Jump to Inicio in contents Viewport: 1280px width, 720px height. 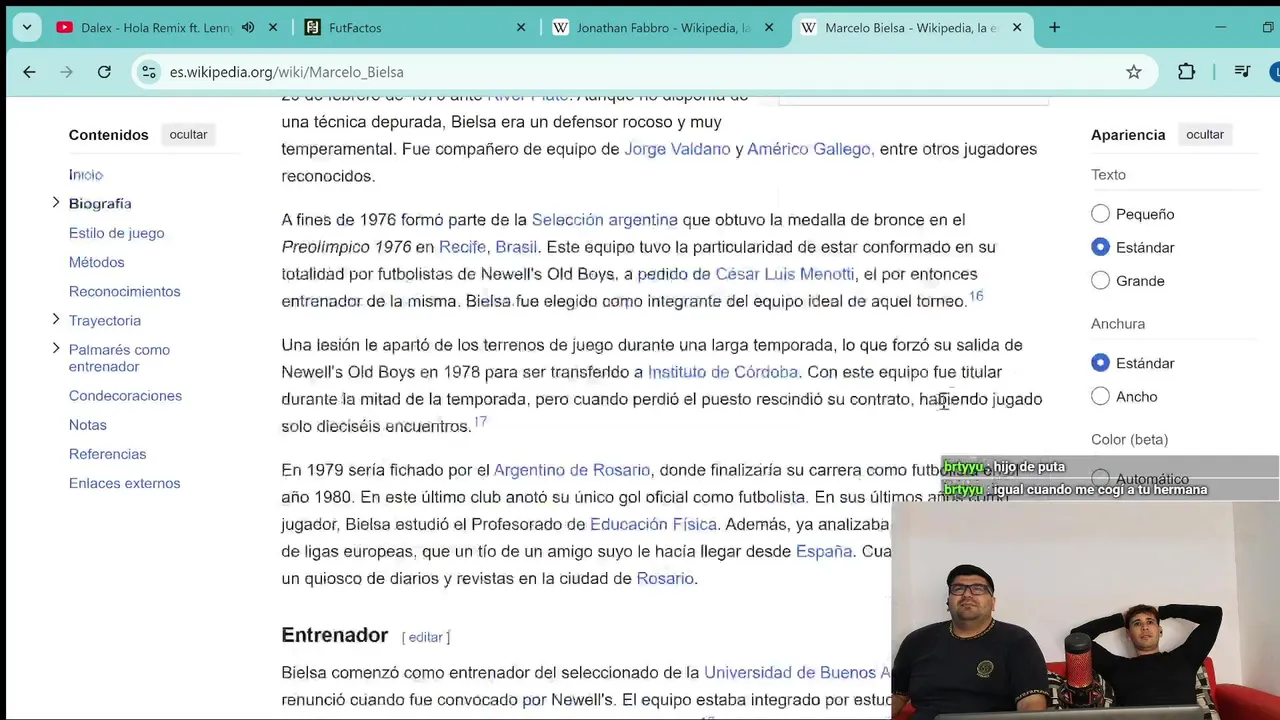[x=86, y=174]
